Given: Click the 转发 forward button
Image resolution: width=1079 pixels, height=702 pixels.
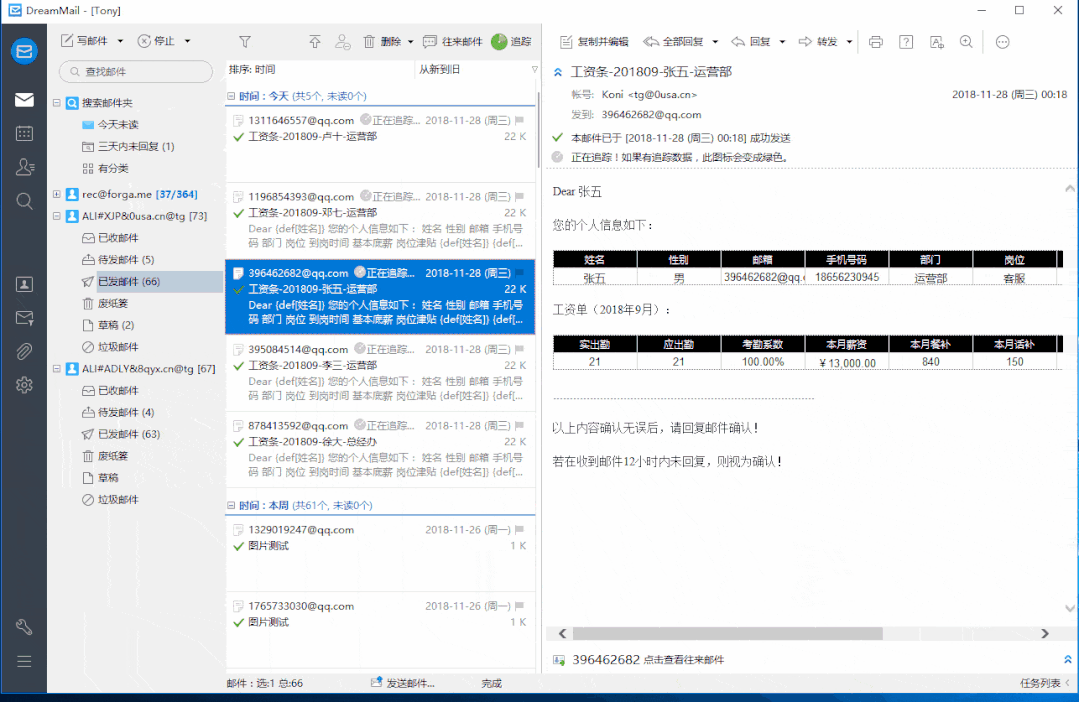Looking at the screenshot, I should click(818, 42).
